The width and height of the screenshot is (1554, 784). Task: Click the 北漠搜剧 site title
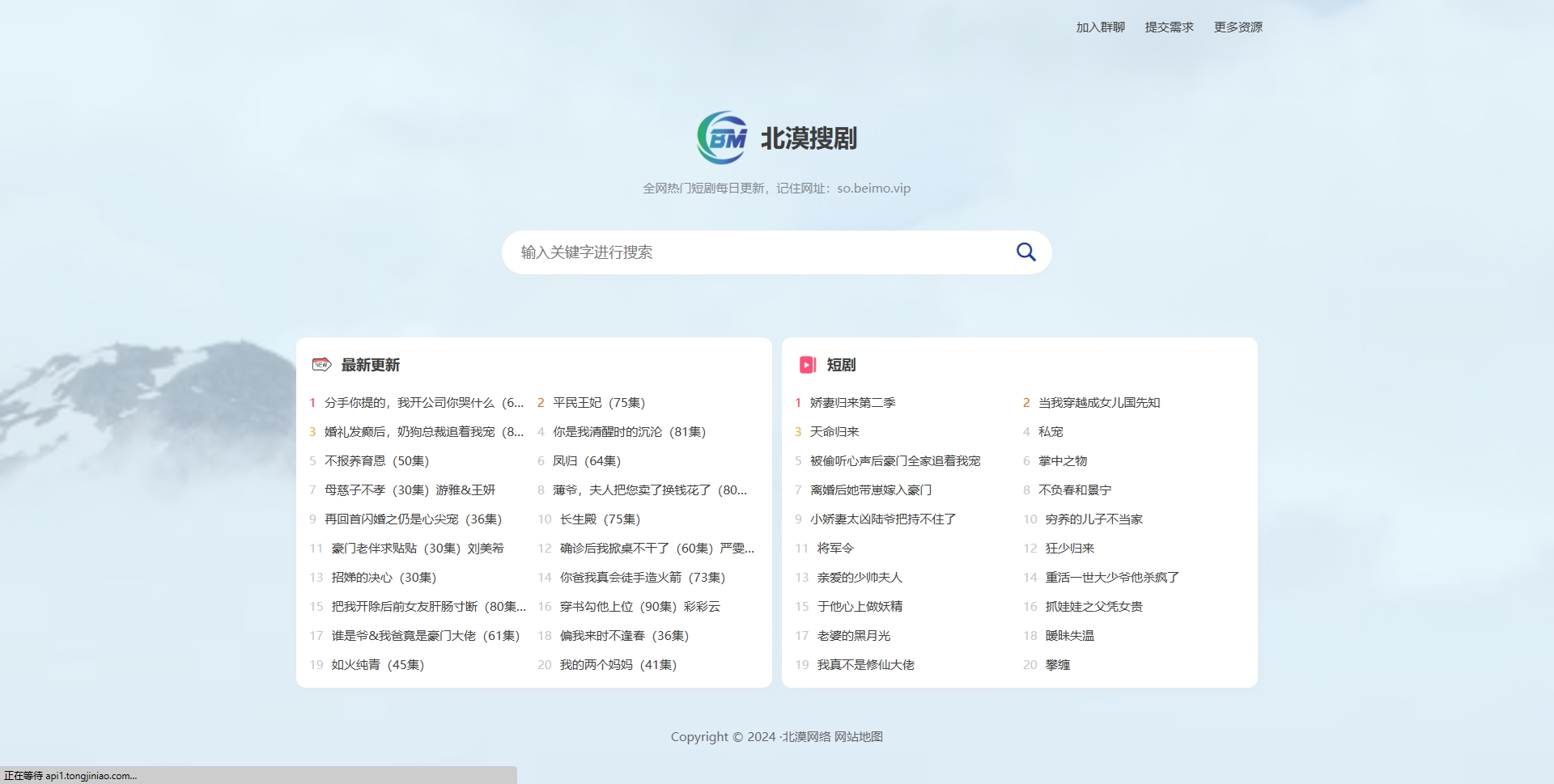[808, 138]
